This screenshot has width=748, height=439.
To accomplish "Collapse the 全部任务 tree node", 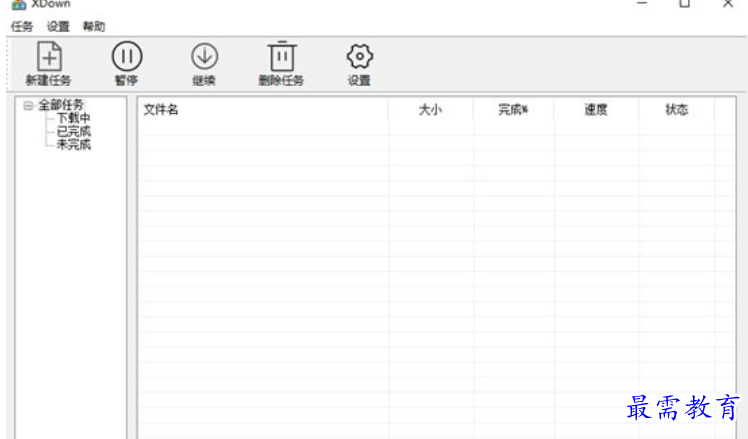I will click(x=28, y=105).
